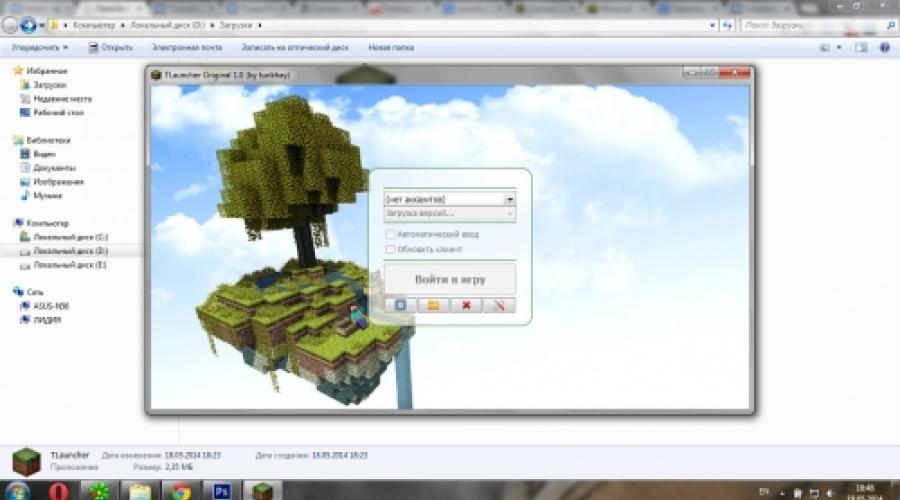The width and height of the screenshot is (900, 500).
Task: Switch to the Minecraft block taskbar icon
Action: pyautogui.click(x=262, y=491)
